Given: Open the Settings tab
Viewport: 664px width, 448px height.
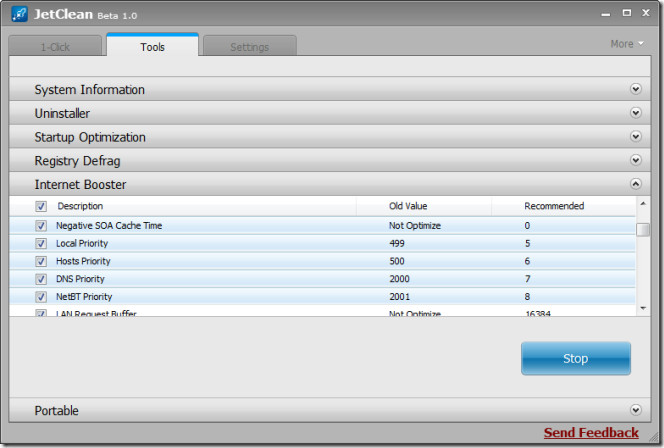Looking at the screenshot, I should click(249, 47).
